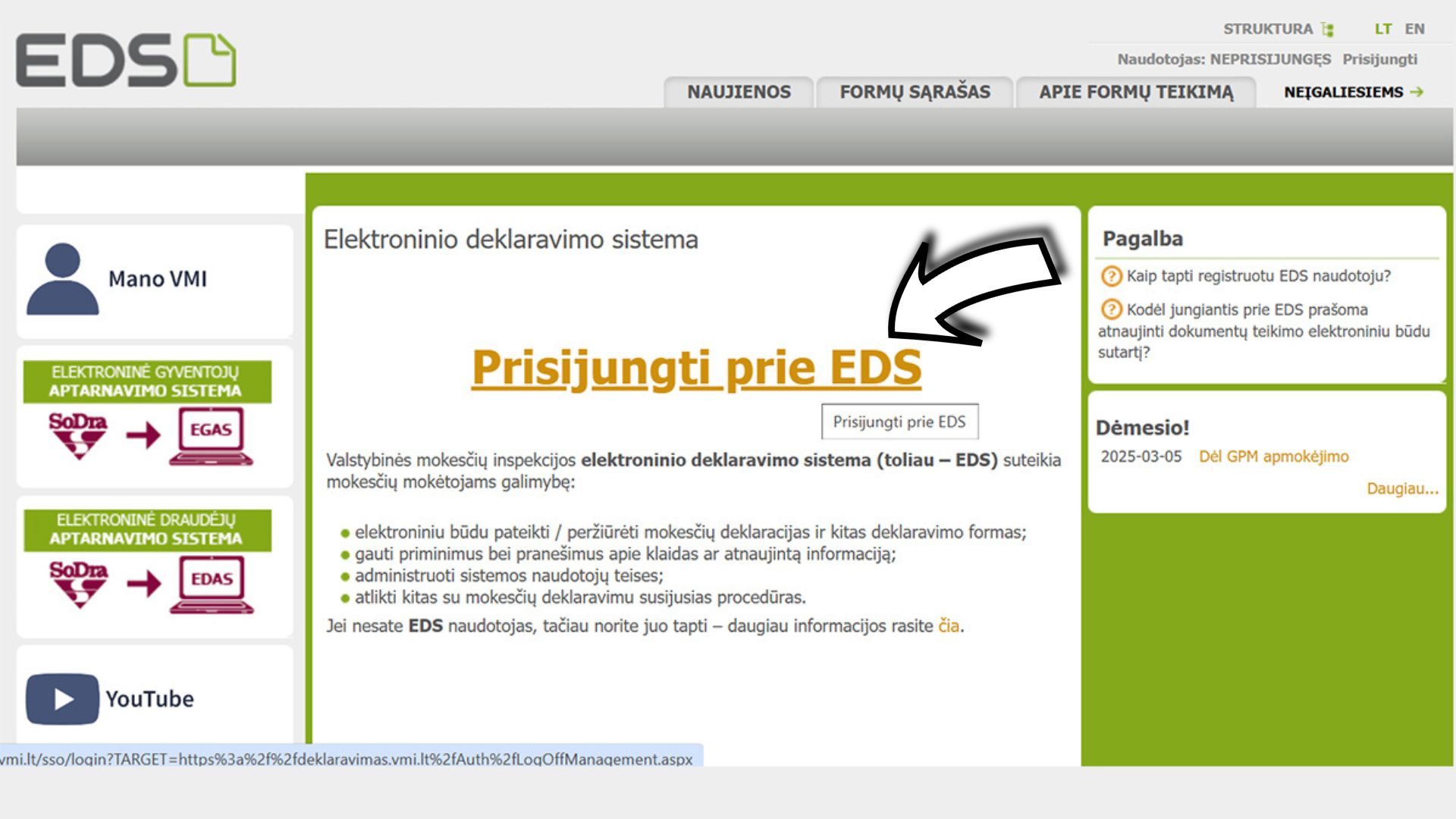Click the large 'Prisijungti prie EDS' link
The width and height of the screenshot is (1456, 819).
pyautogui.click(x=696, y=369)
